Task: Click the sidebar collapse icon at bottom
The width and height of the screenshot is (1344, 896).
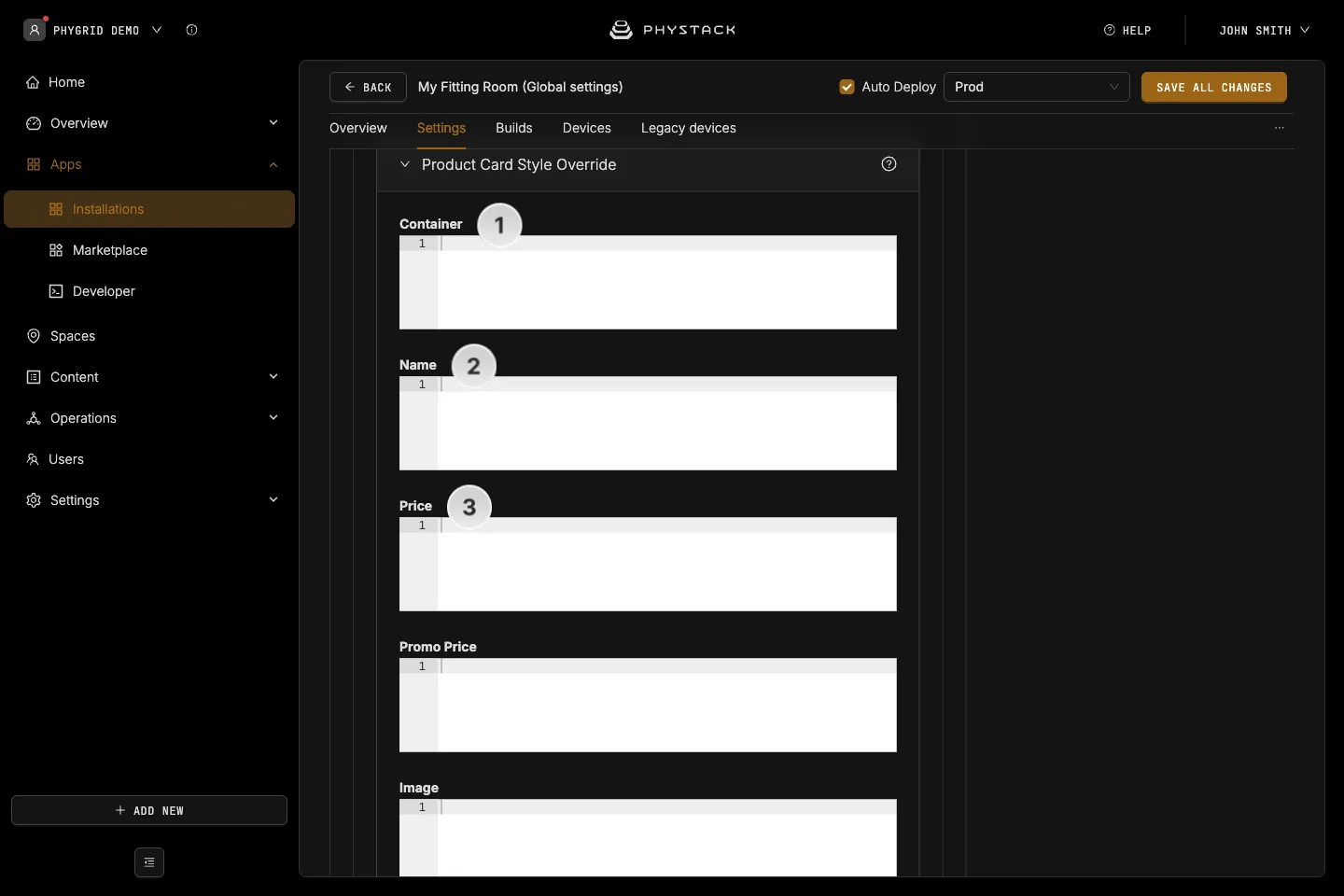Action: point(149,862)
